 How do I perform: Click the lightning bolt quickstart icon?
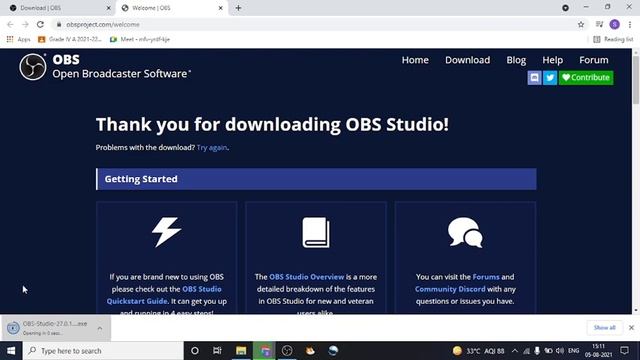pos(166,232)
